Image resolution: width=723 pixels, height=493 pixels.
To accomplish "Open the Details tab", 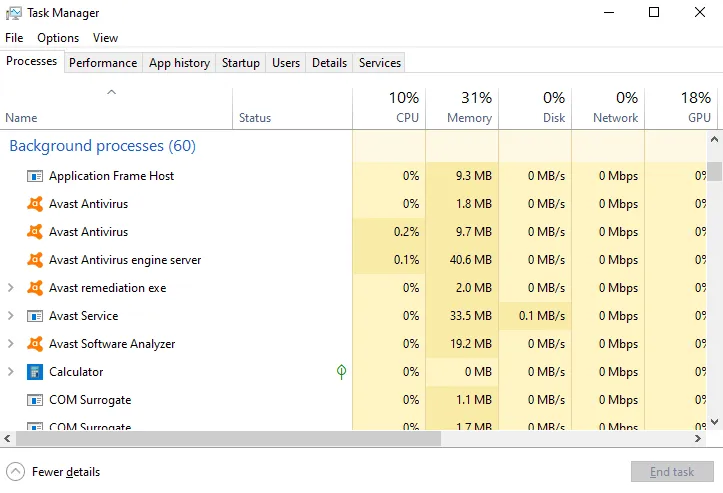I will coord(329,63).
